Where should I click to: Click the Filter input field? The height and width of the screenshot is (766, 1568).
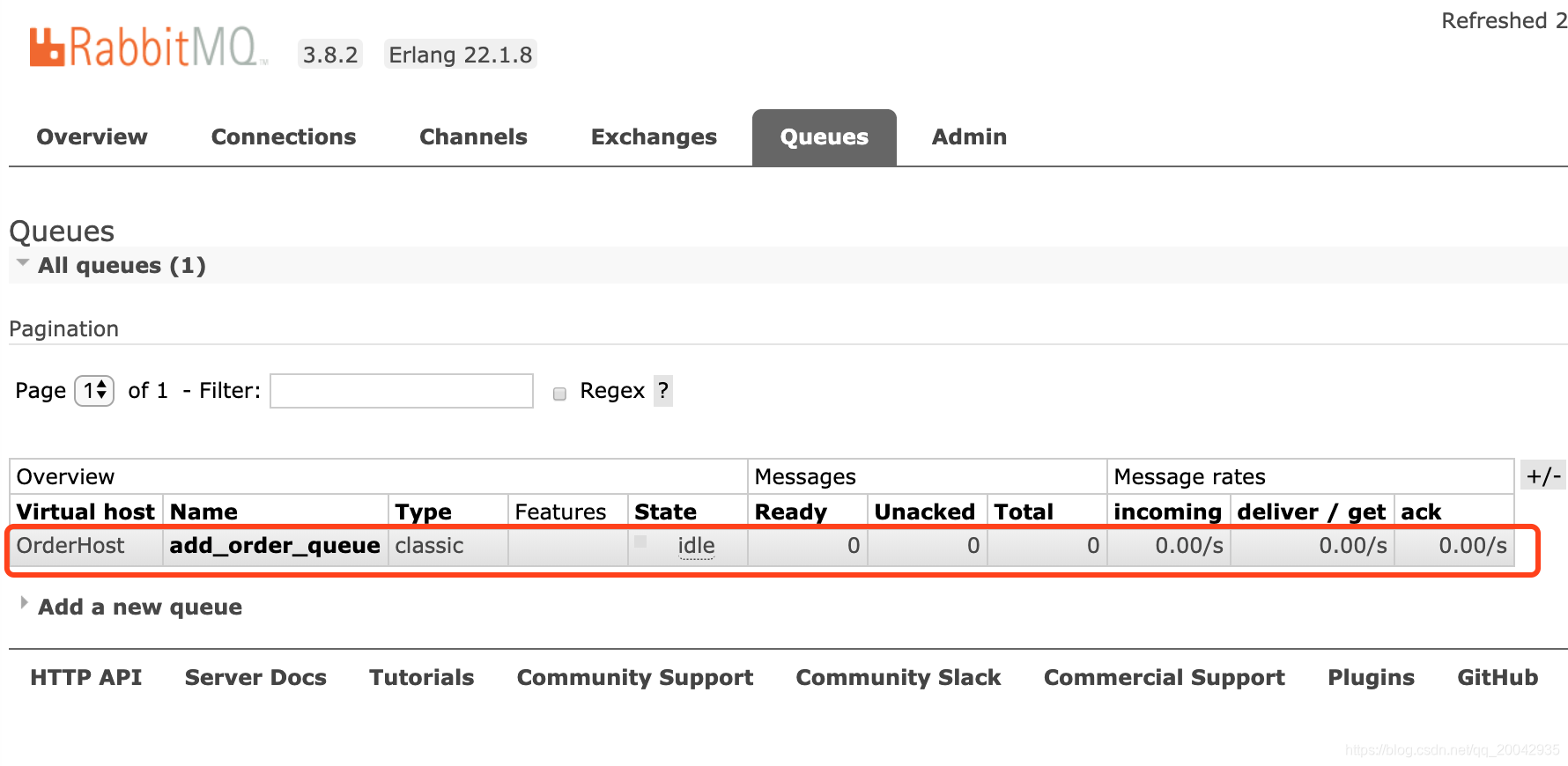point(402,391)
